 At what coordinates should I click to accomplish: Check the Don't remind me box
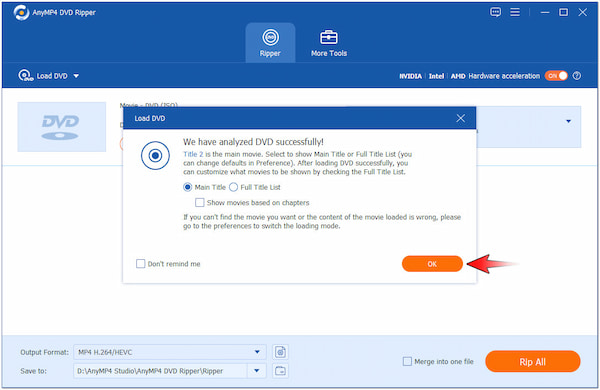140,264
